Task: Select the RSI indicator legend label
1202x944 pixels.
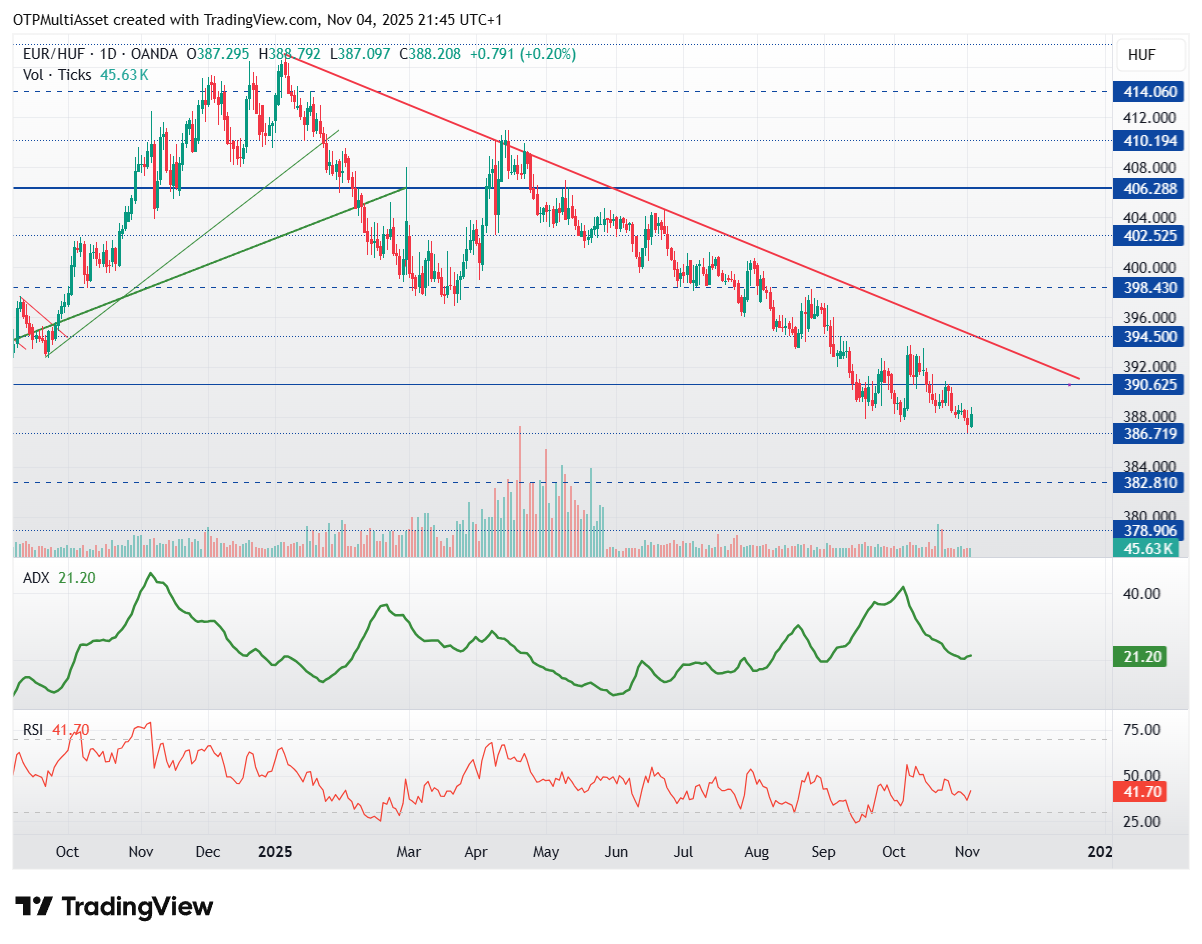Action: click(32, 730)
